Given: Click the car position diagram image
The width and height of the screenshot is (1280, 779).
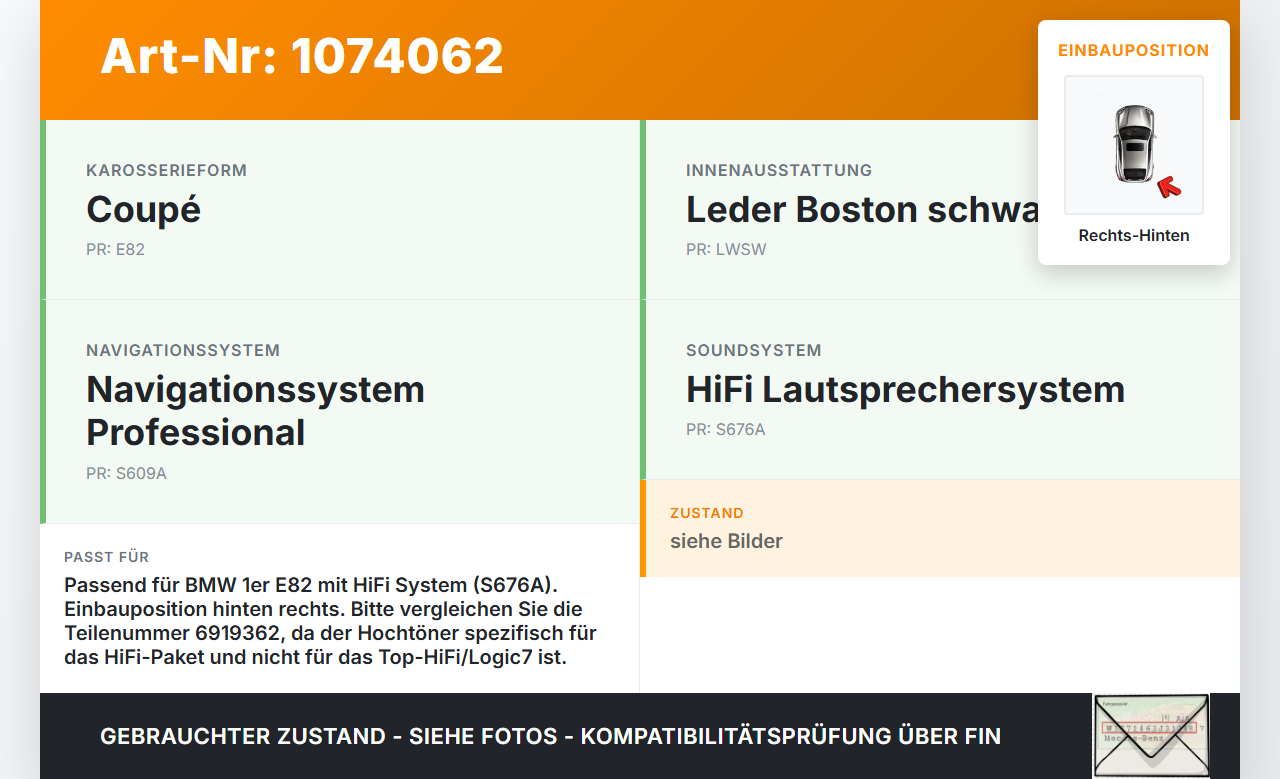Looking at the screenshot, I should (x=1134, y=145).
